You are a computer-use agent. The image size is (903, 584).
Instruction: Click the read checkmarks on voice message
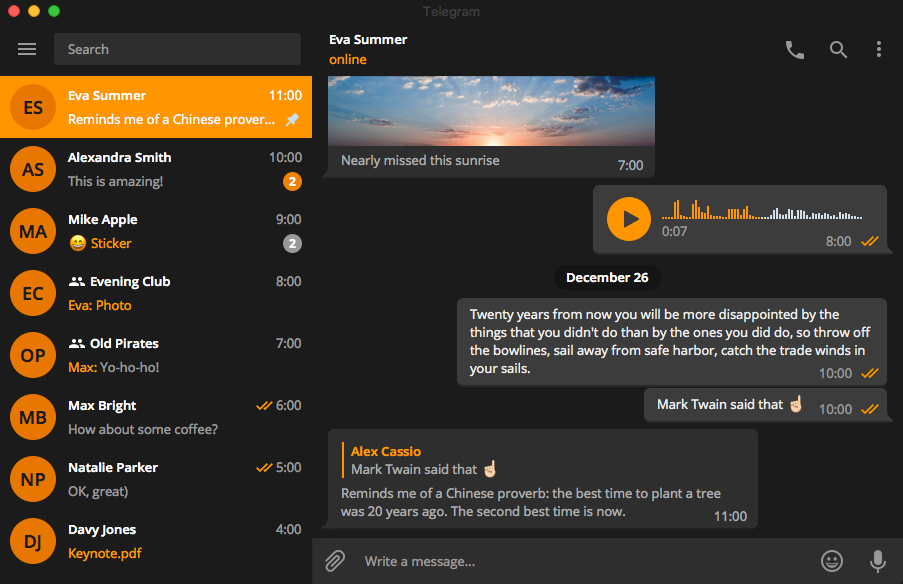click(870, 241)
